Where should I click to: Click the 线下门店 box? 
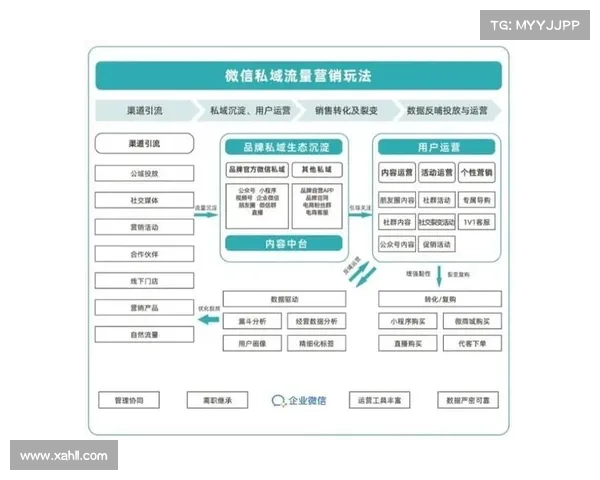[x=144, y=281]
